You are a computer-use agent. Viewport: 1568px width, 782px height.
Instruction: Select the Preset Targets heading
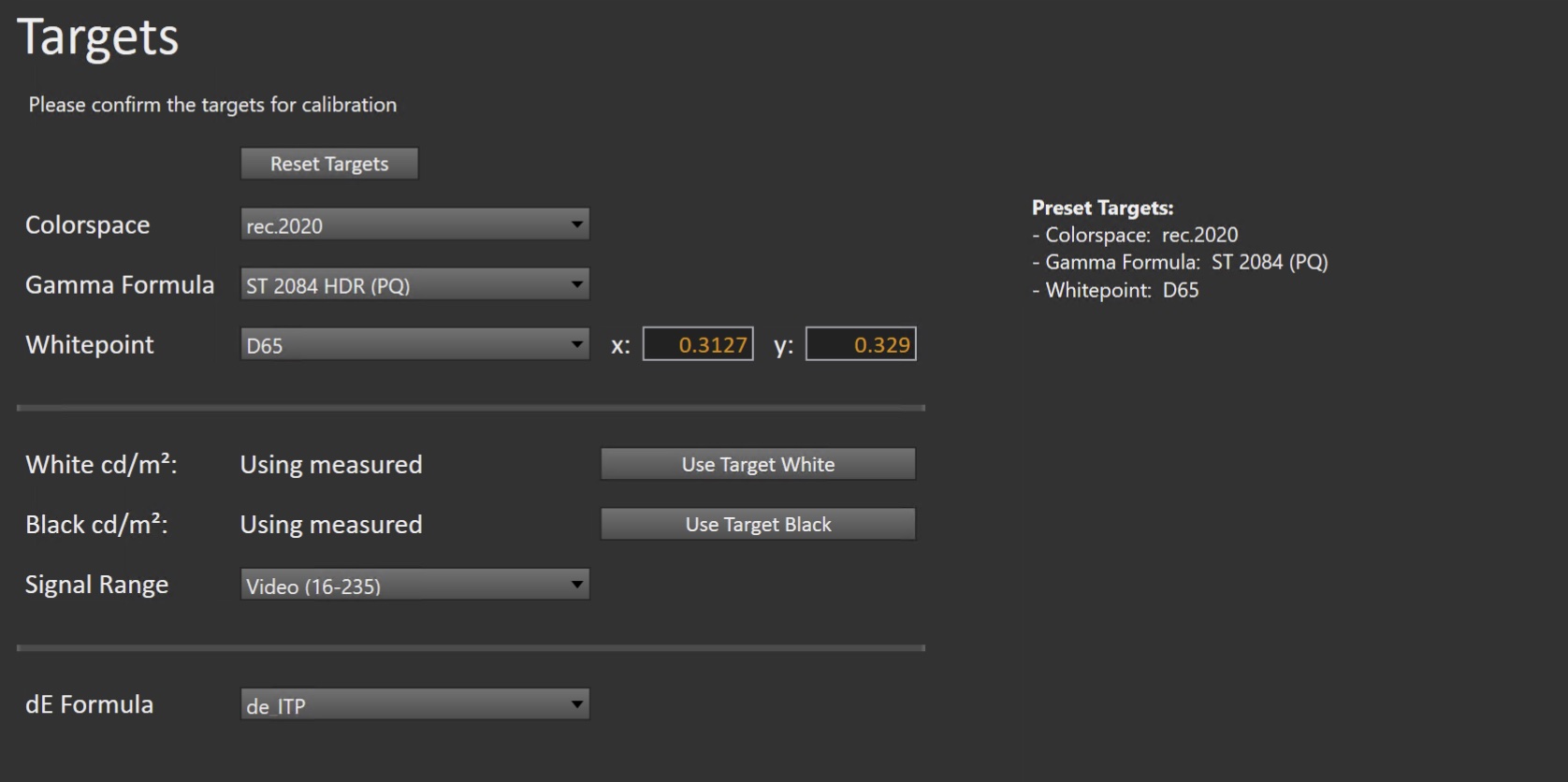click(x=1102, y=208)
